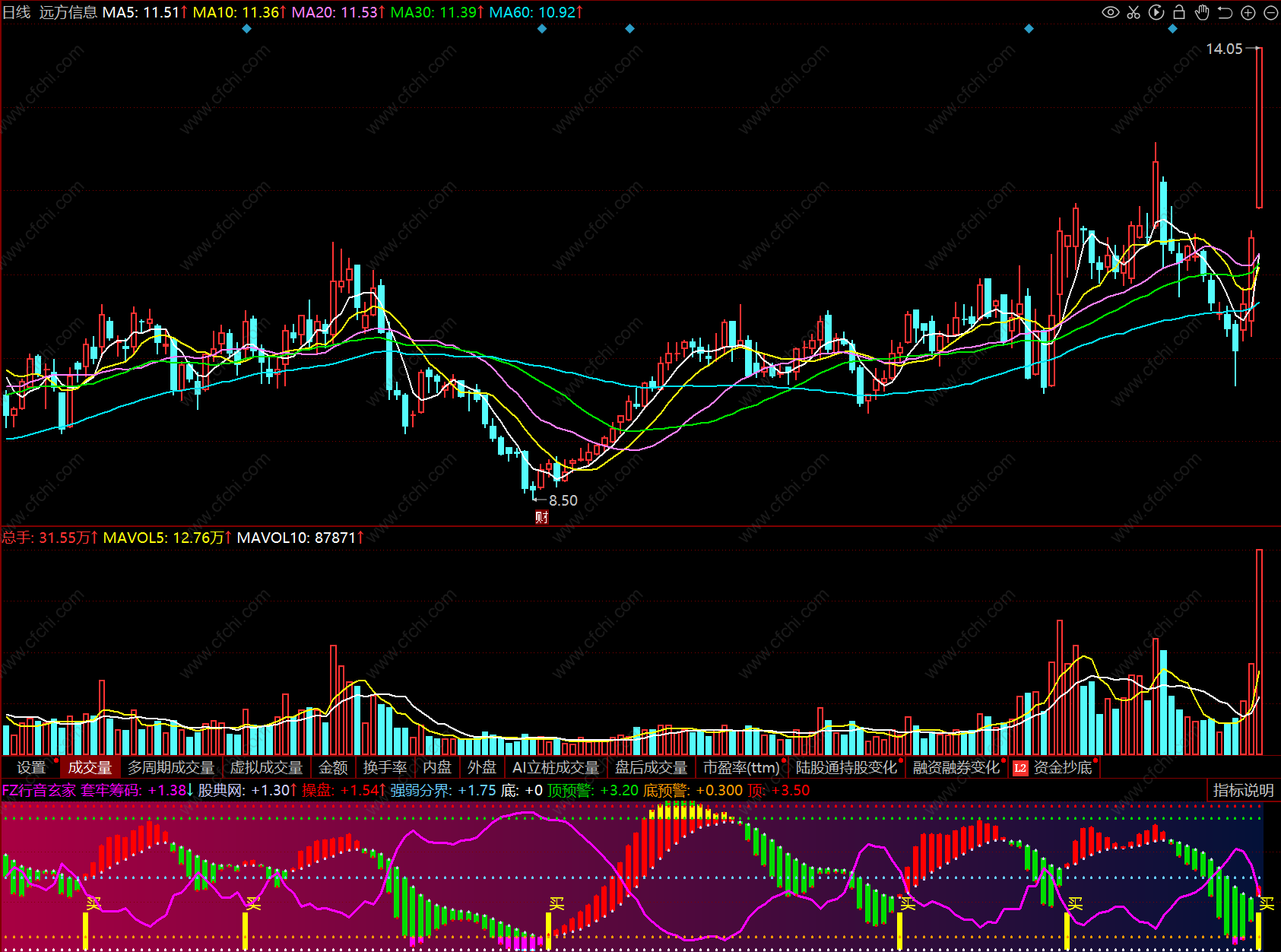Click the 指标说明 button
This screenshot has height=952, width=1281.
pyautogui.click(x=1243, y=790)
